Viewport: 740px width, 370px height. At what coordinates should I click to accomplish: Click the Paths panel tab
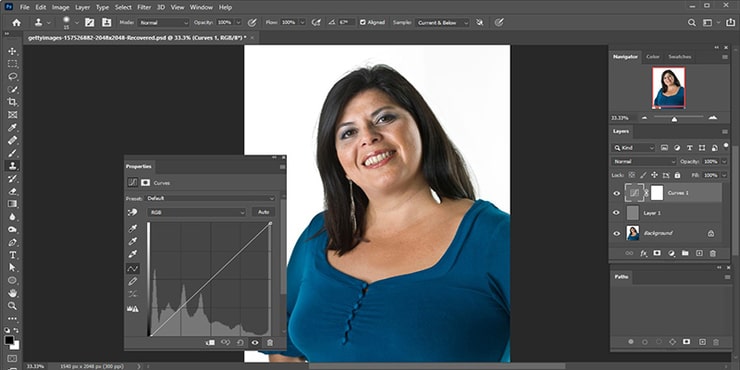pyautogui.click(x=621, y=277)
